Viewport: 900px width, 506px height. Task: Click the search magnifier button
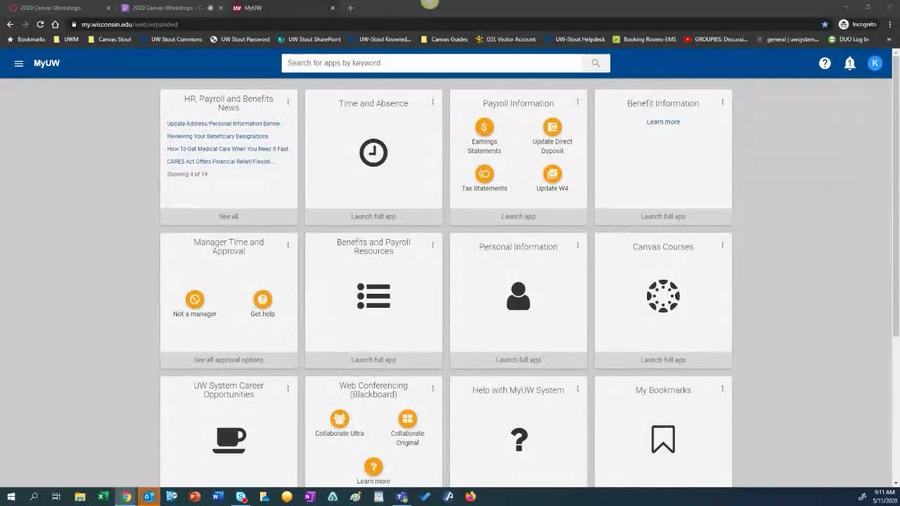click(596, 63)
